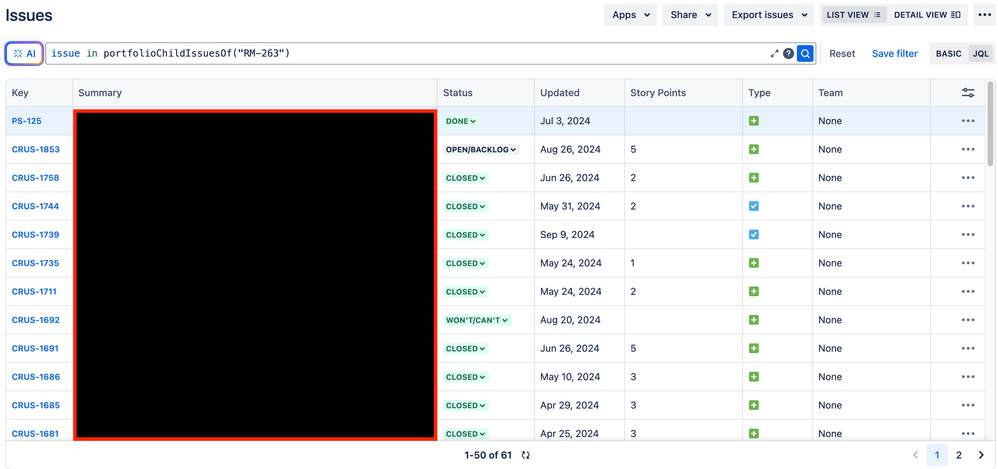Change the DONE status of PS-125

point(461,121)
